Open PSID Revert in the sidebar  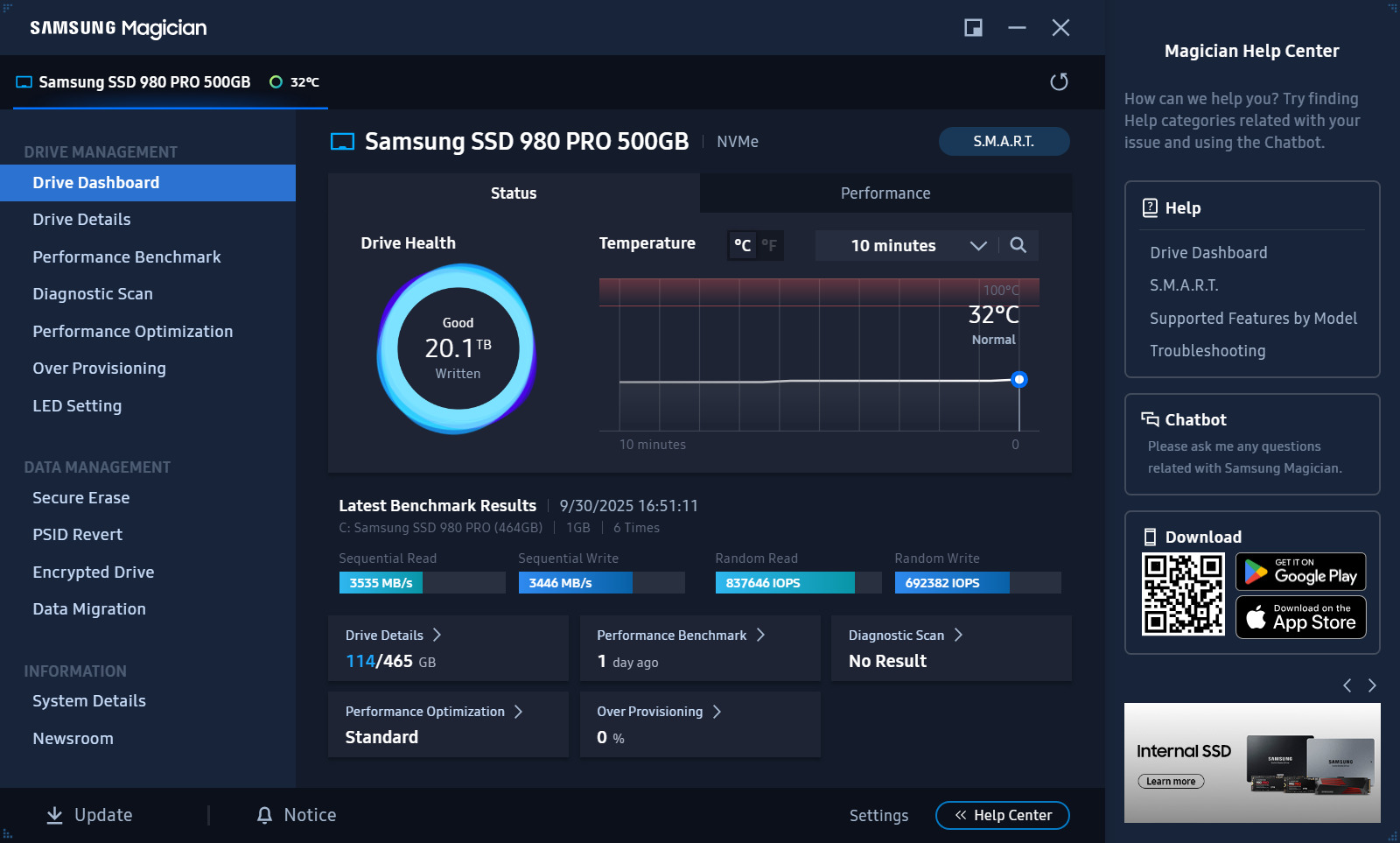148,535
